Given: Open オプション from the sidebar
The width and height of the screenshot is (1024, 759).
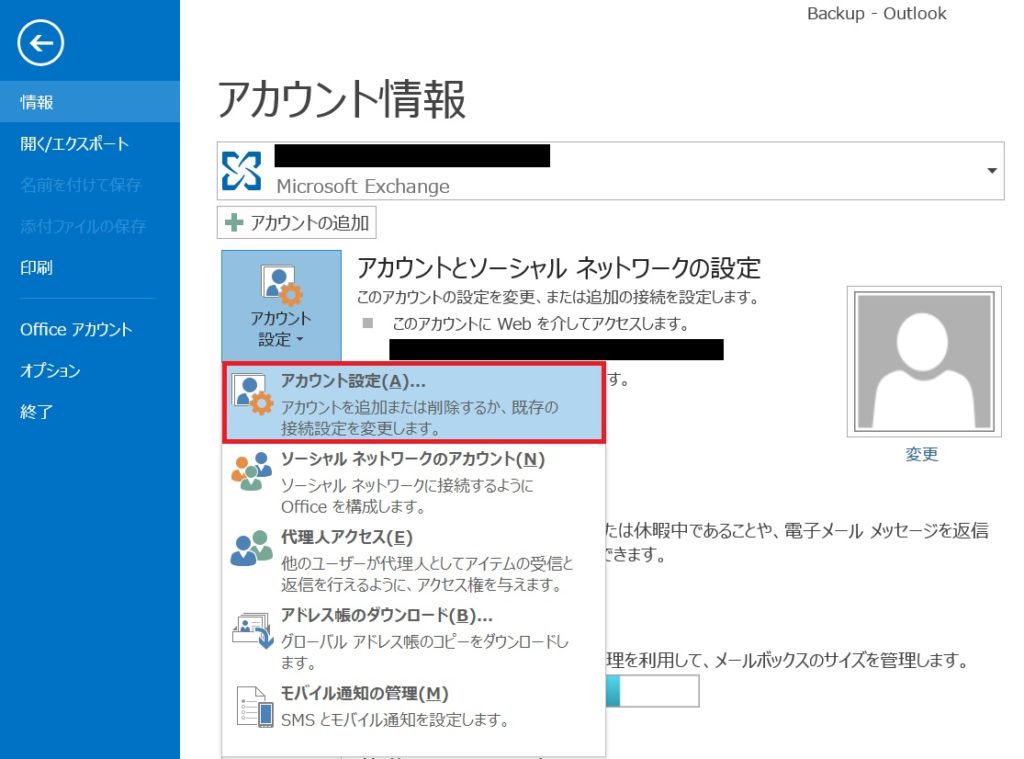Looking at the screenshot, I should [90, 370].
